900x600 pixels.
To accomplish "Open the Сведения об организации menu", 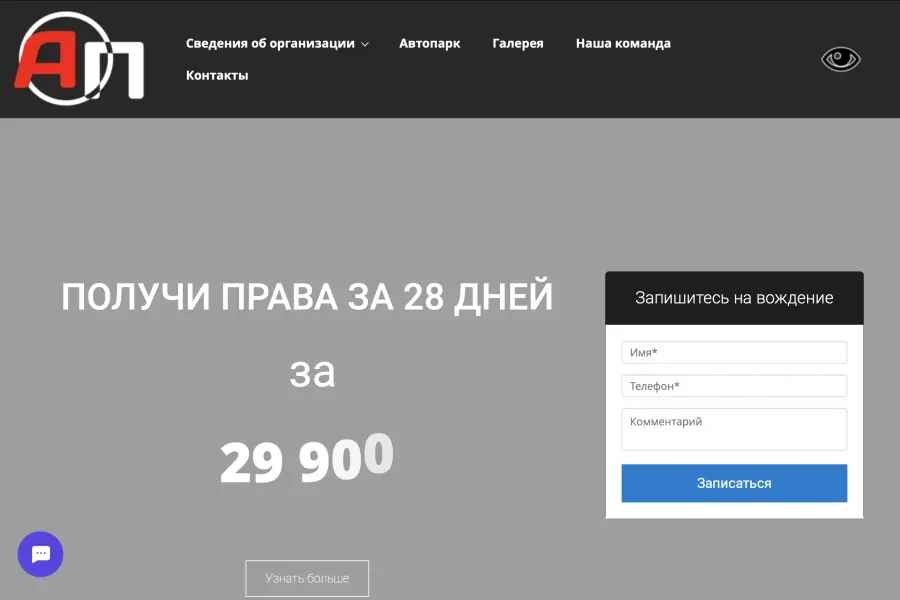I will pos(270,44).
